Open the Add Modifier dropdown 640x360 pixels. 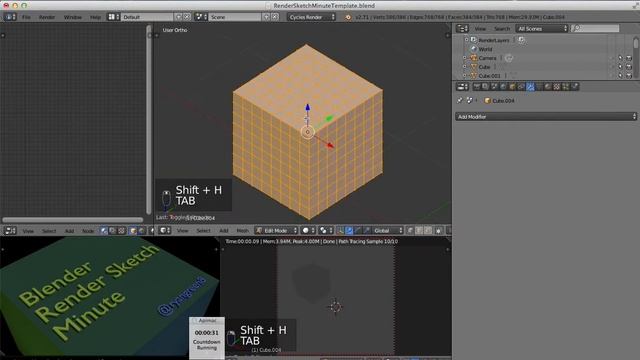point(546,117)
